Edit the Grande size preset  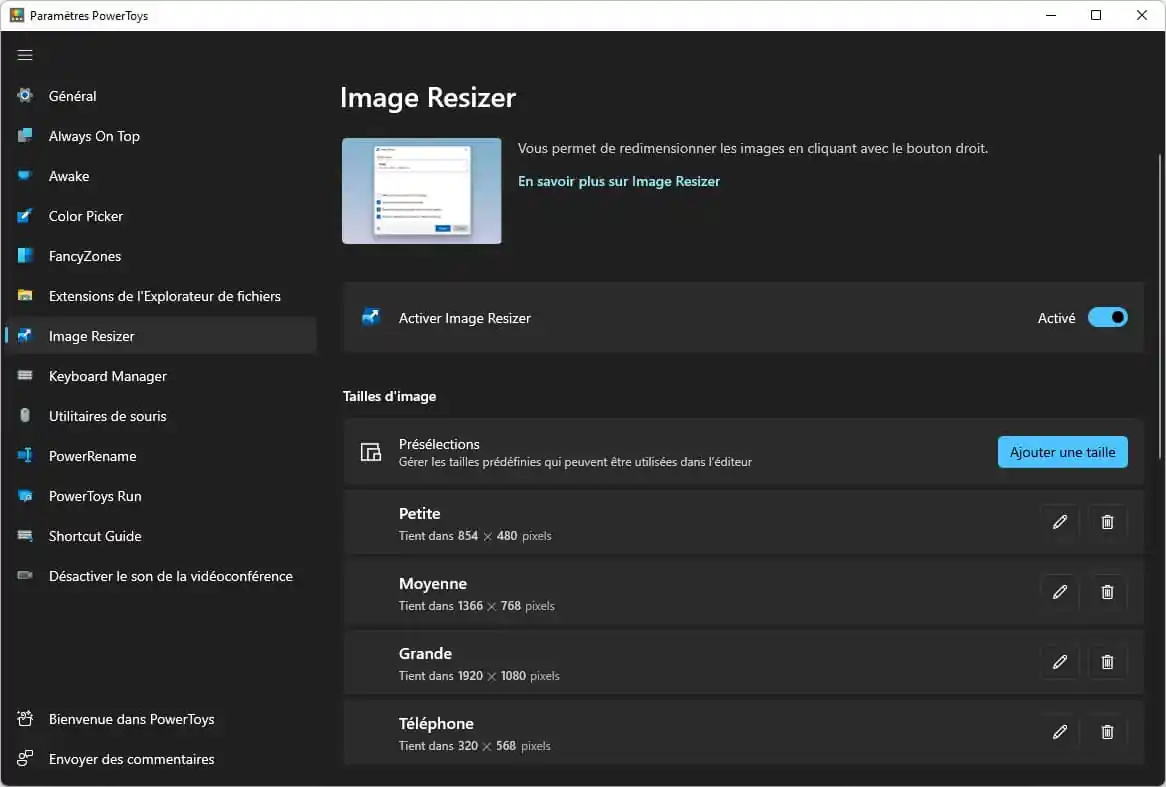[1060, 662]
